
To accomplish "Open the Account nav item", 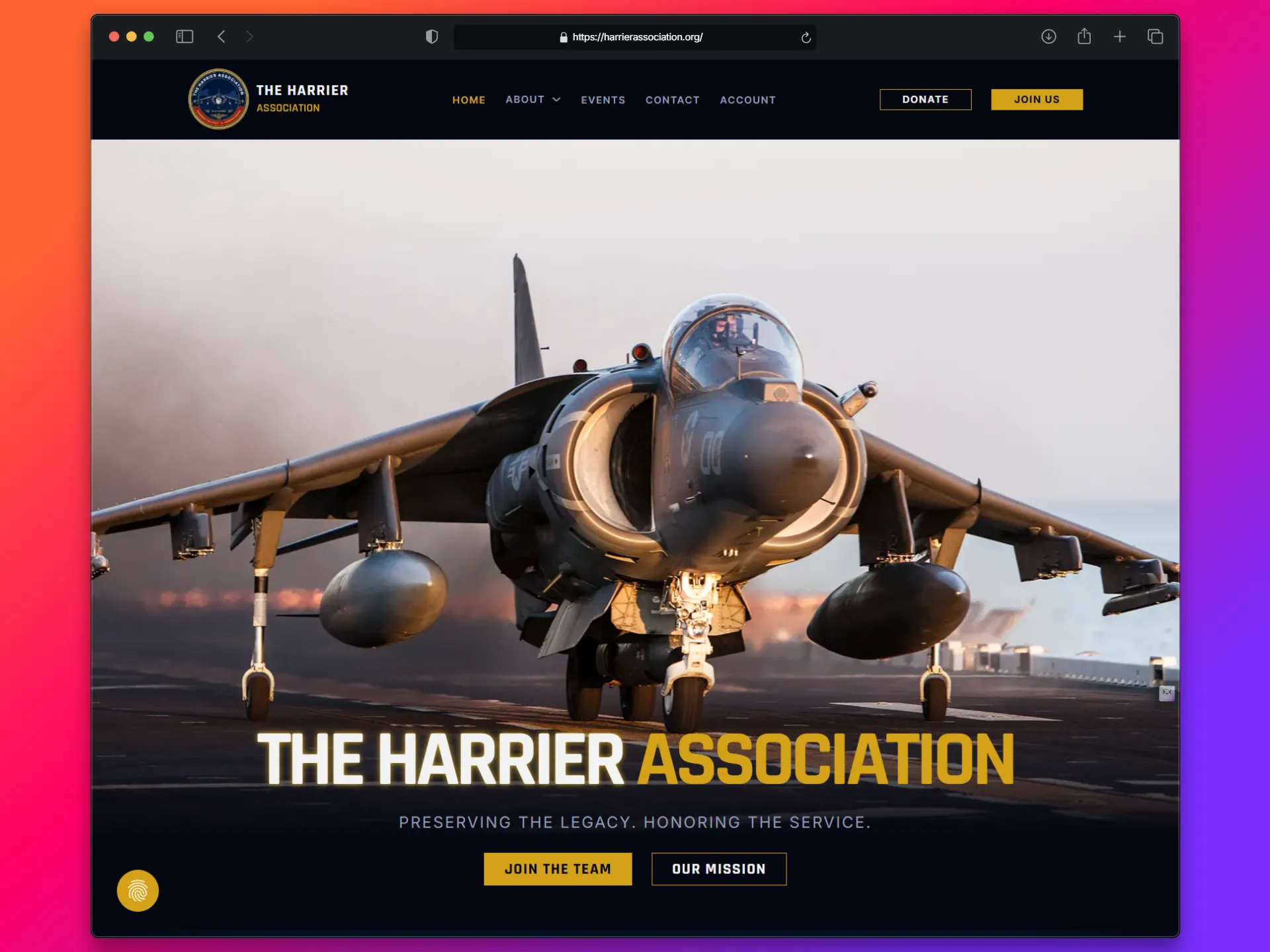I will tap(748, 100).
